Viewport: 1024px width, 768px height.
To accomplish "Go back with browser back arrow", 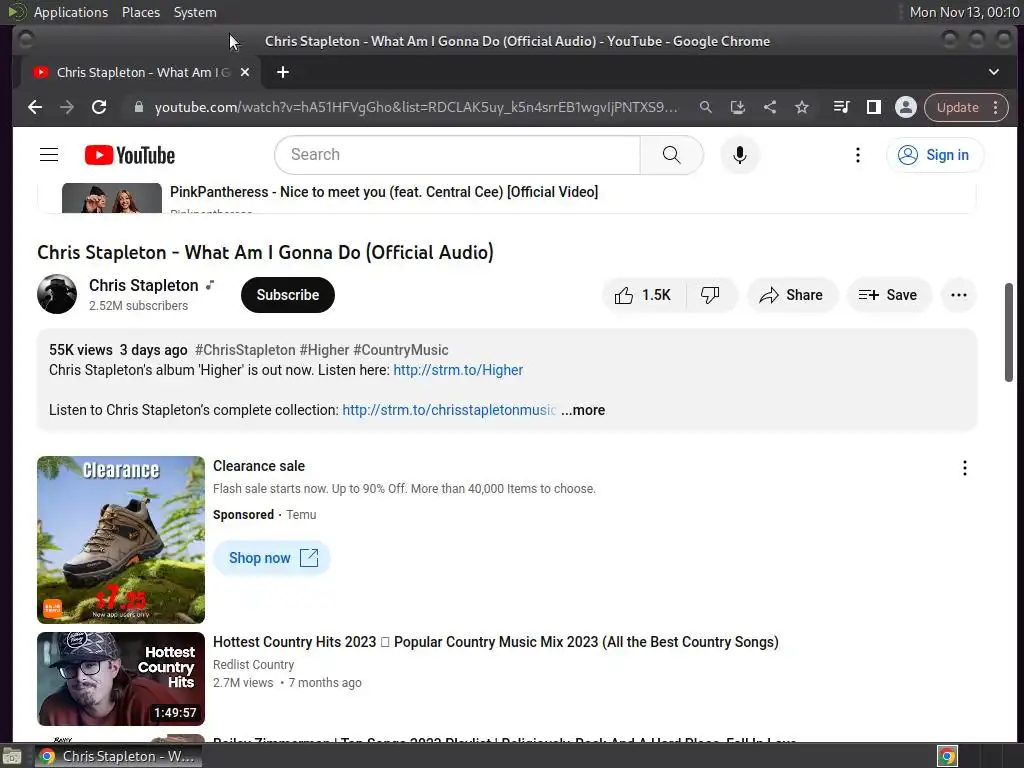I will click(35, 107).
